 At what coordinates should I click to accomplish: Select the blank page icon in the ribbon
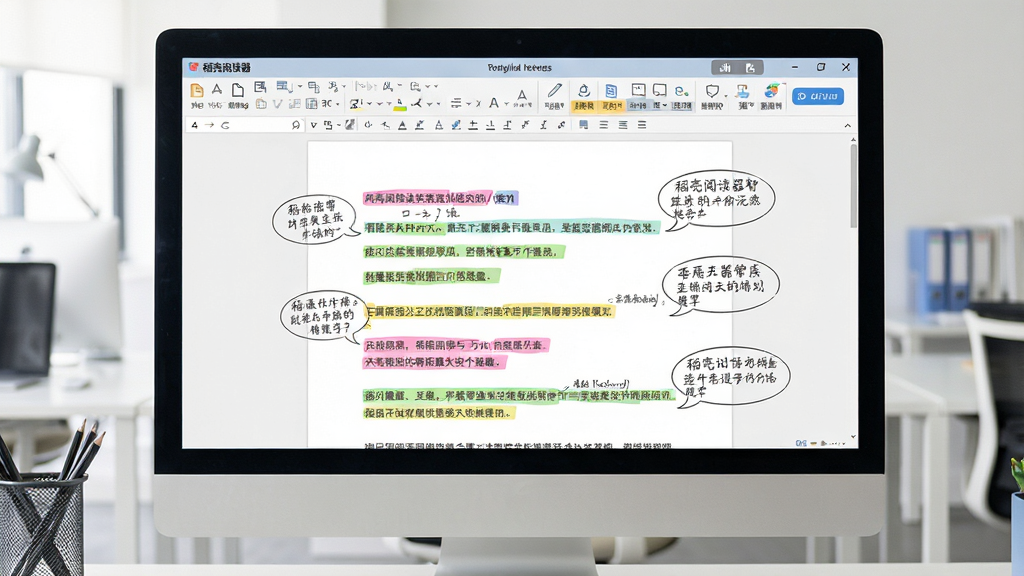tap(238, 90)
